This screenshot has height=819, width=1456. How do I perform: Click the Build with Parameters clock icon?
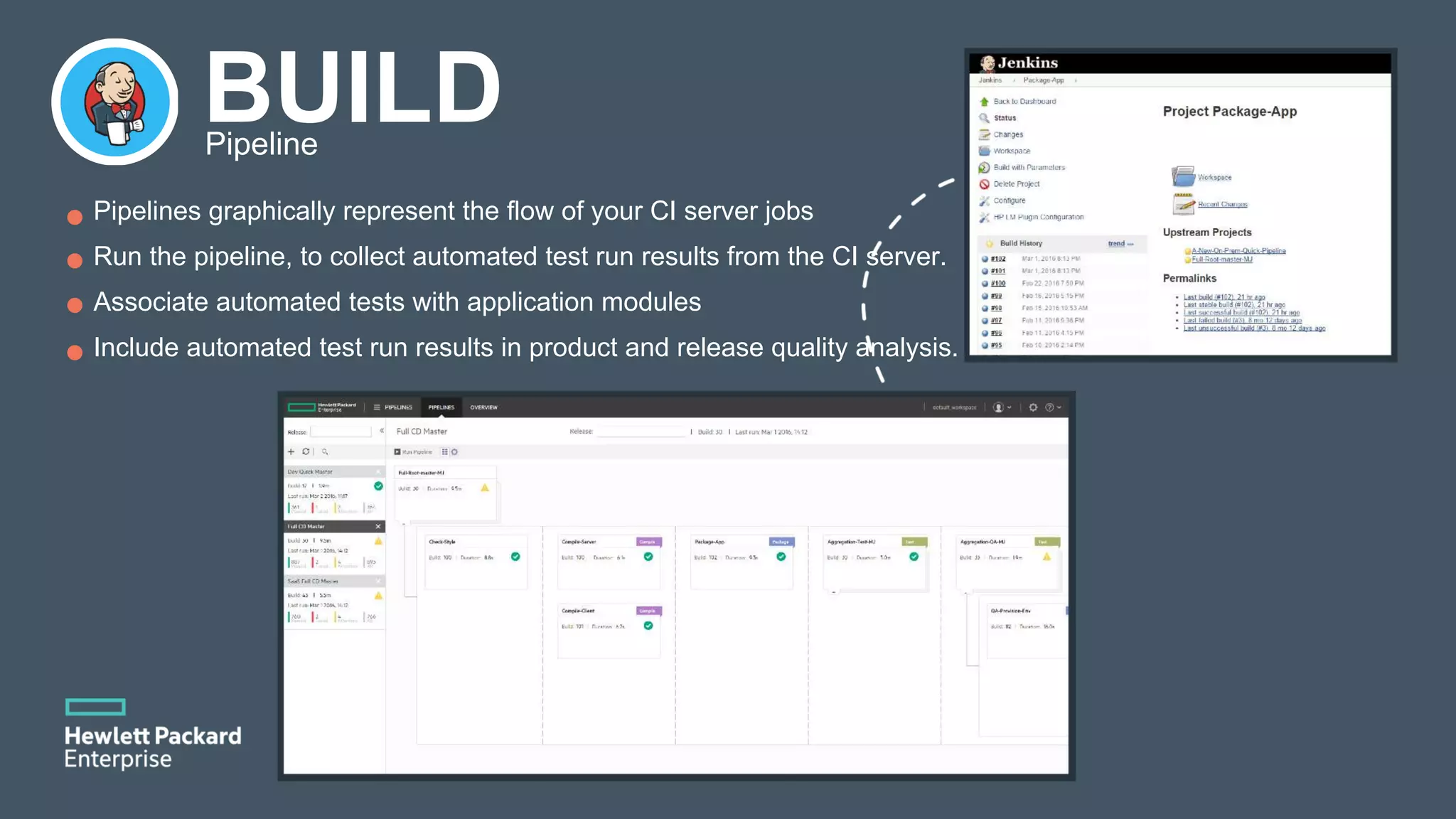point(984,168)
